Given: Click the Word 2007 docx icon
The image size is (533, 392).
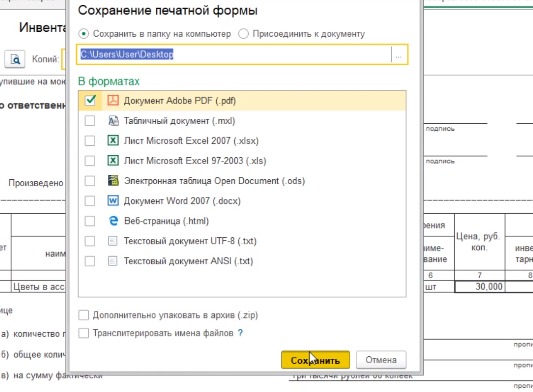Looking at the screenshot, I should coord(113,201).
